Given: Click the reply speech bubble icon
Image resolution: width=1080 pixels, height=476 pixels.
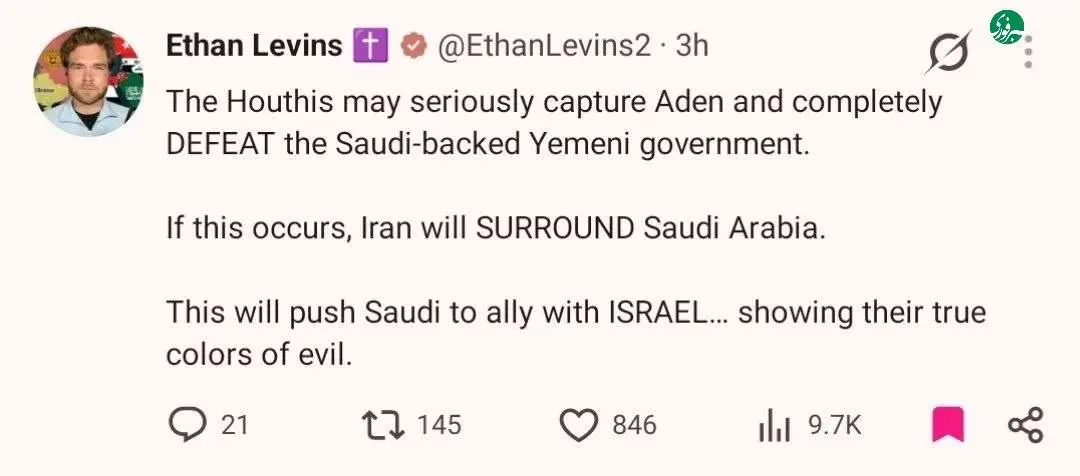Looking at the screenshot, I should [185, 424].
